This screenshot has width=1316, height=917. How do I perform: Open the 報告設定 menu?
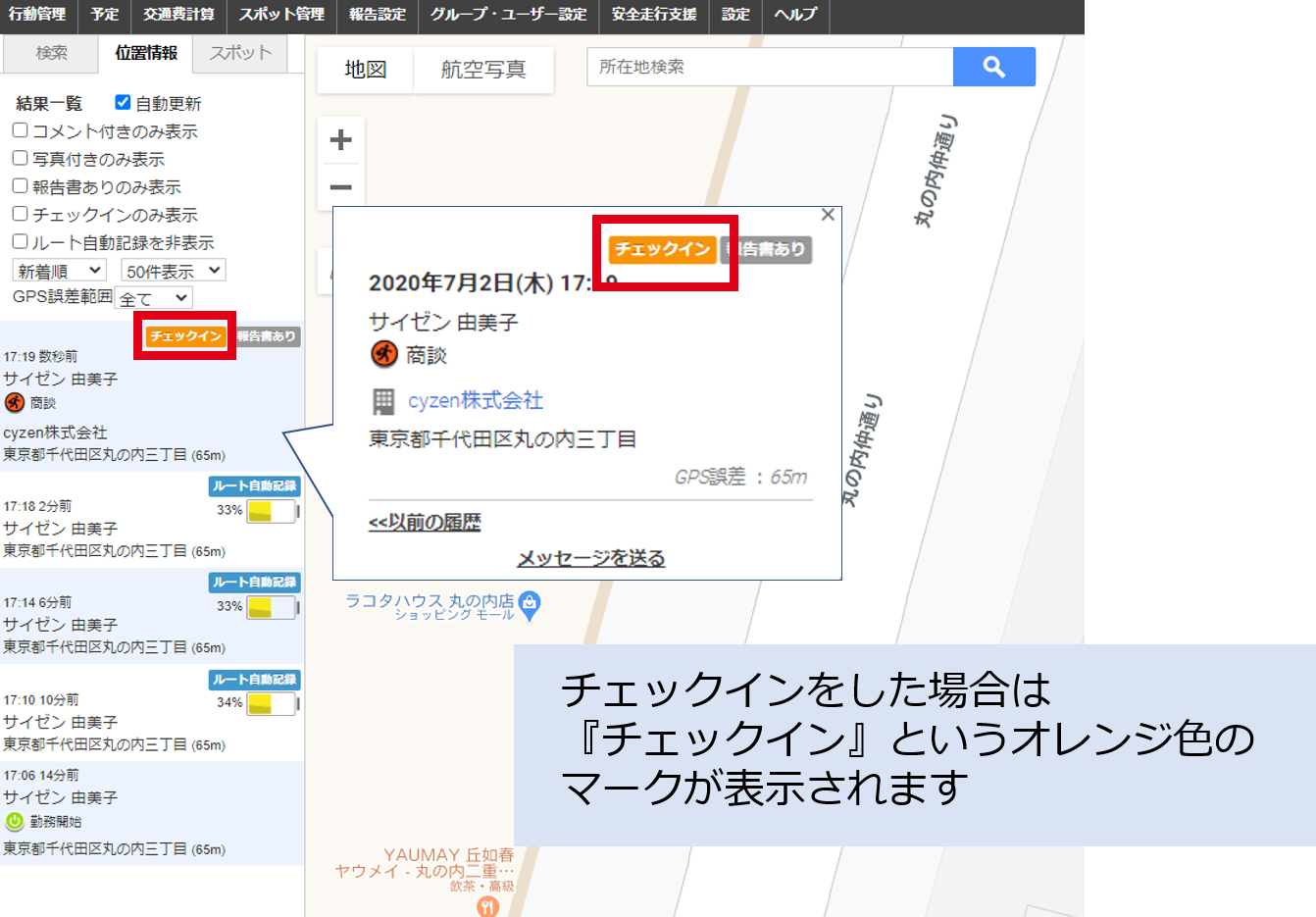[x=378, y=15]
